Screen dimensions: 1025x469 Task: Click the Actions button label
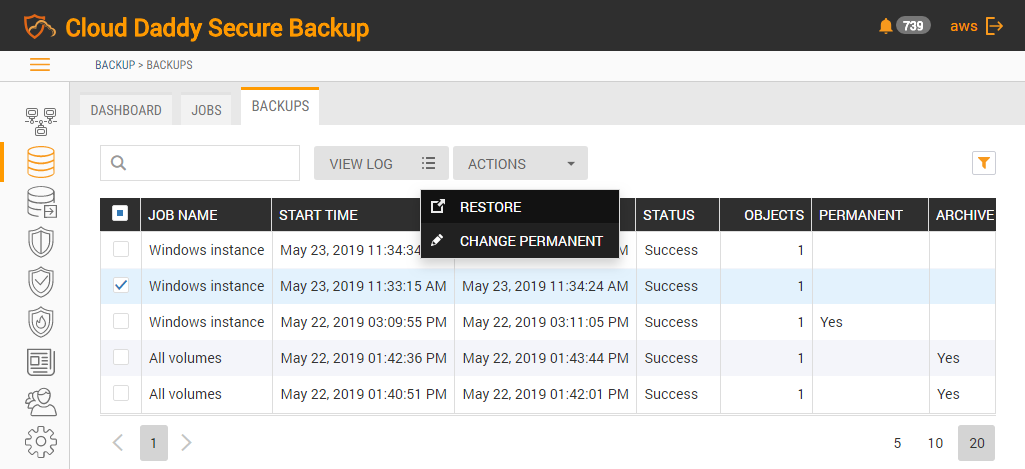pos(497,164)
